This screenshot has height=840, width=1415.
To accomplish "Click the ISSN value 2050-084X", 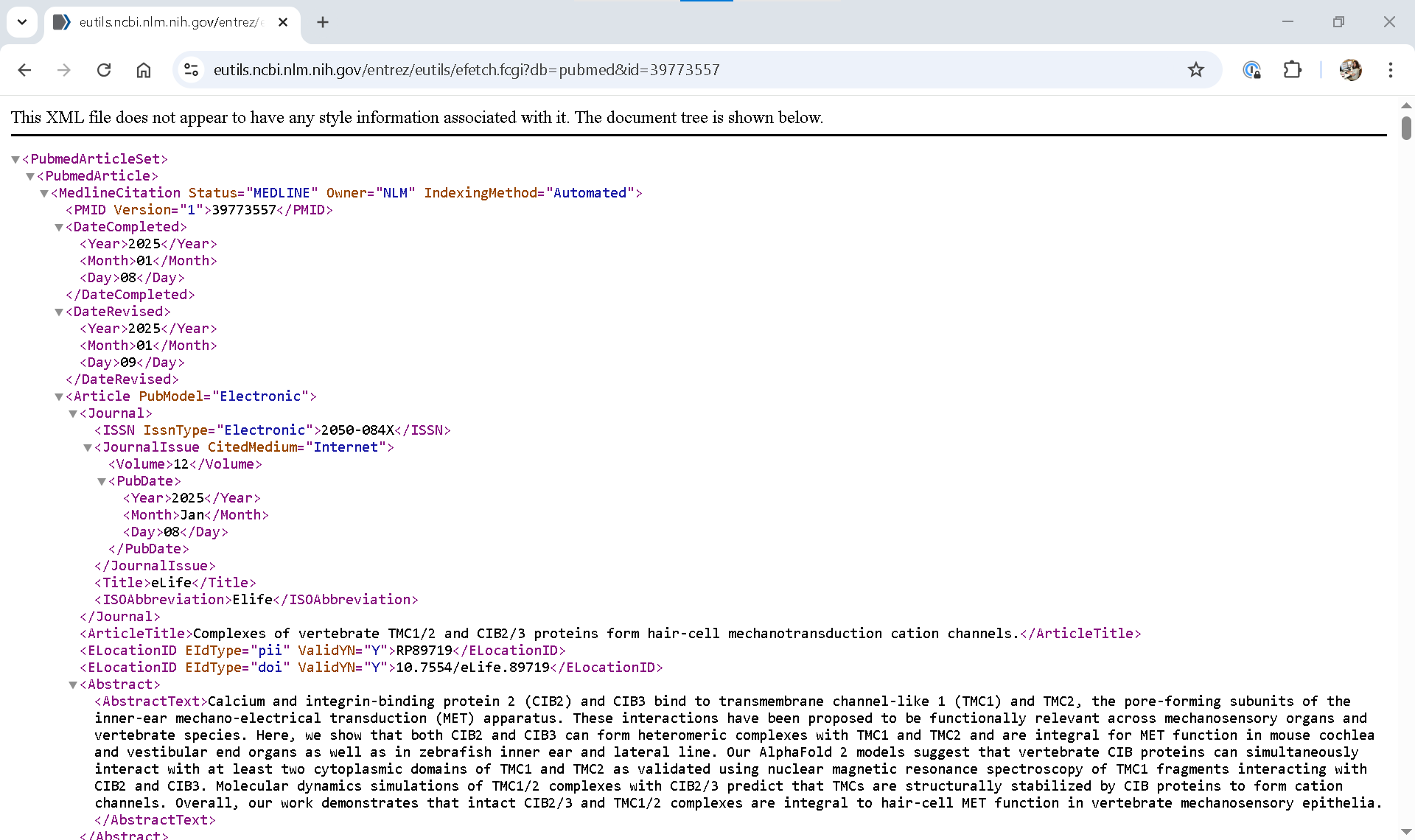I will pyautogui.click(x=357, y=430).
